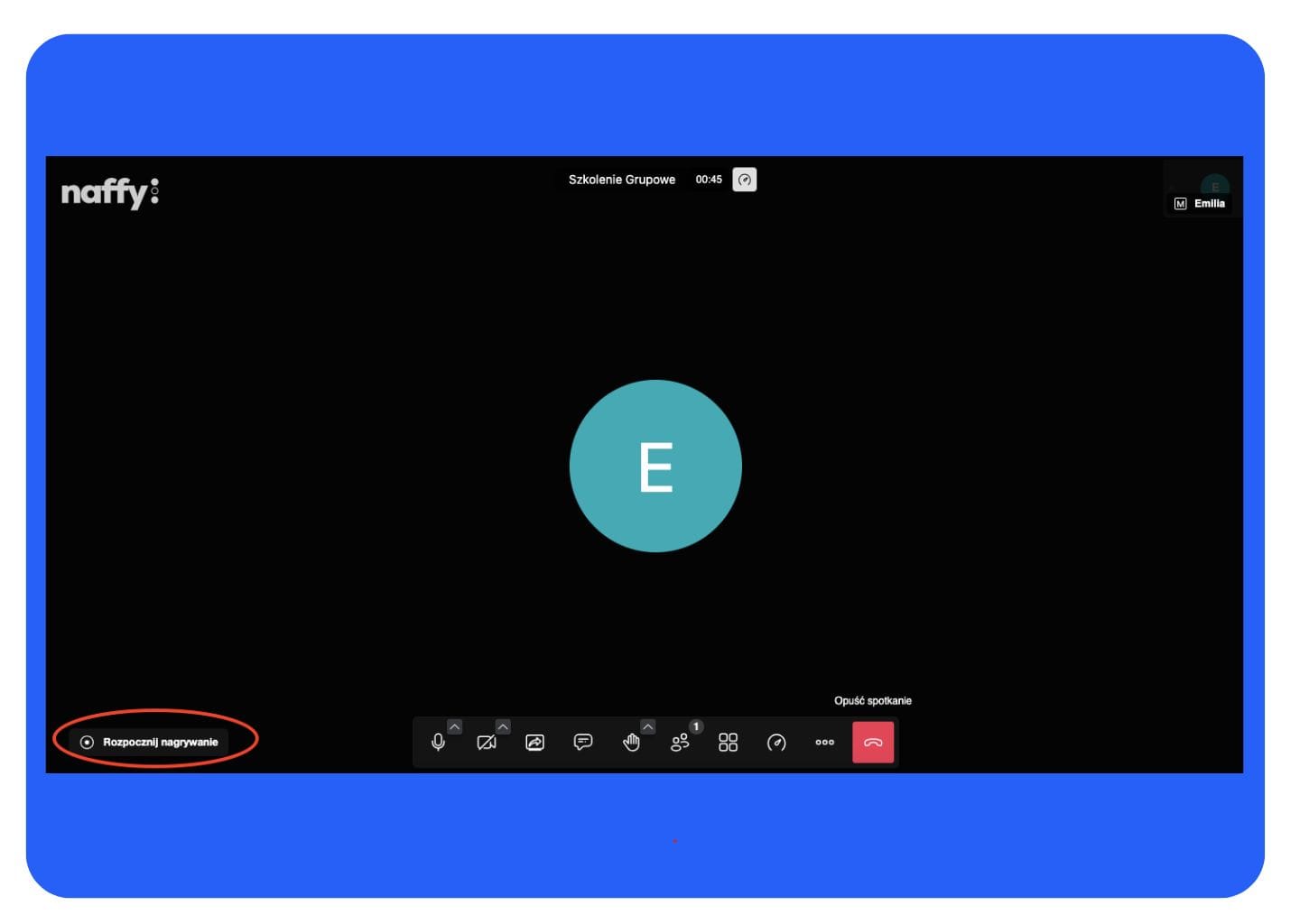The height and width of the screenshot is (924, 1300).
Task: Raise your hand
Action: 631,743
